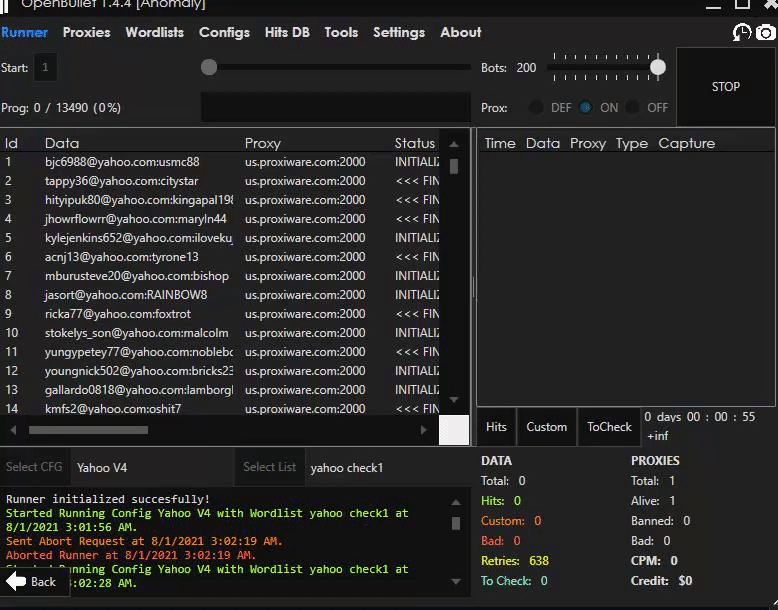The height and width of the screenshot is (610, 778).
Task: Open the Hits DB tab
Action: [287, 32]
